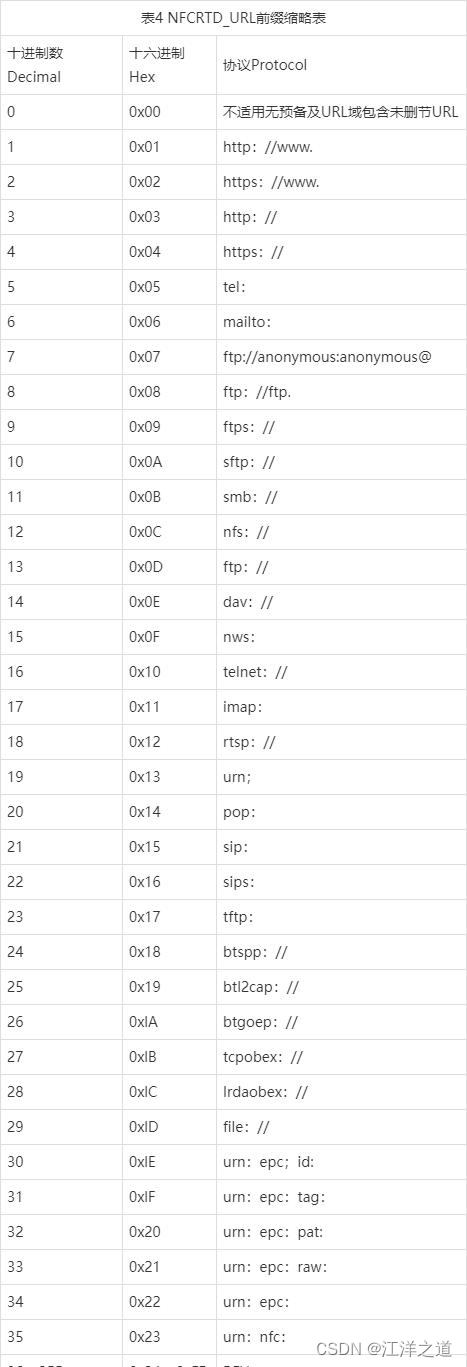Click decimal value 19 cell
Image resolution: width=467 pixels, height=1367 pixels.
coord(61,777)
